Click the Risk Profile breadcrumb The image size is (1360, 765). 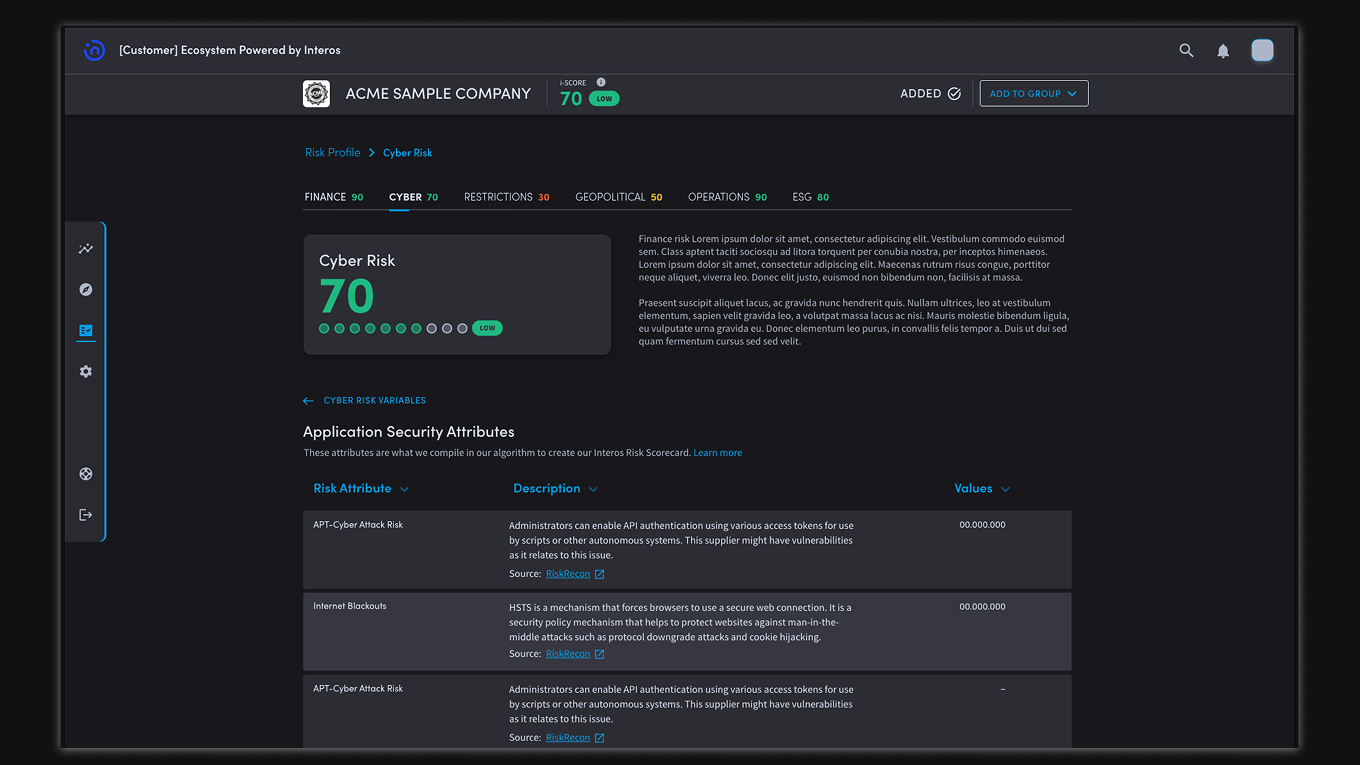point(332,152)
